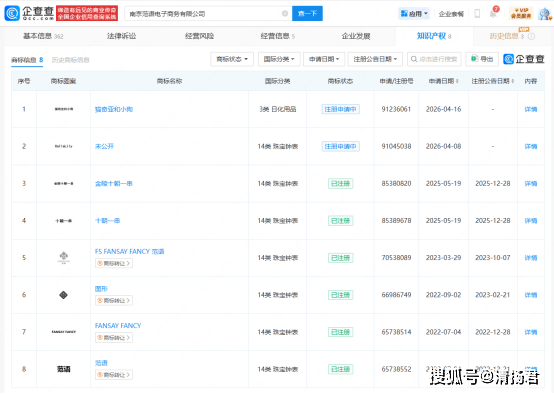Expand the 应用 apps dropdown
The height and width of the screenshot is (394, 554).
[x=414, y=13]
